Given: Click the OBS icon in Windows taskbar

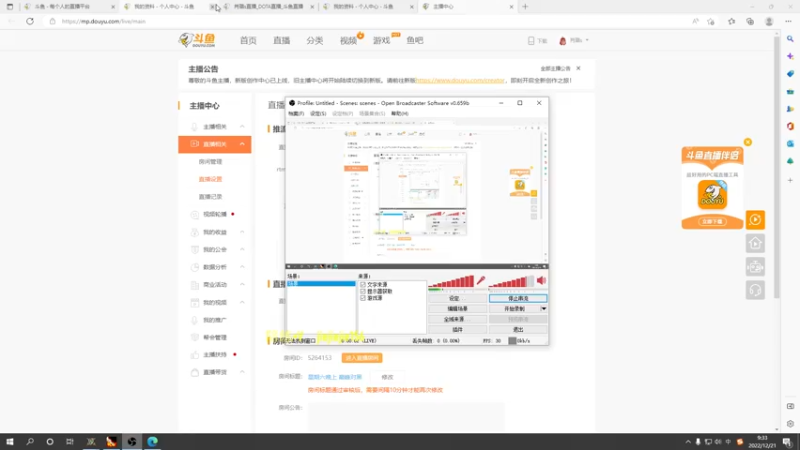Looking at the screenshot, I should [132, 441].
